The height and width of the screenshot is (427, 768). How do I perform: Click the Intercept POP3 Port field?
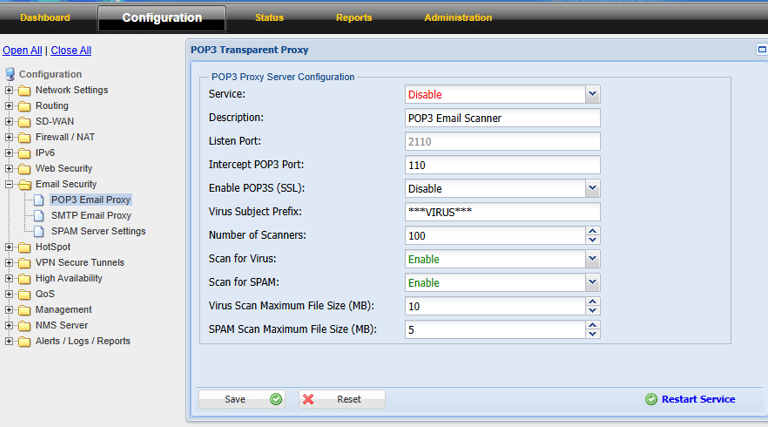[503, 165]
